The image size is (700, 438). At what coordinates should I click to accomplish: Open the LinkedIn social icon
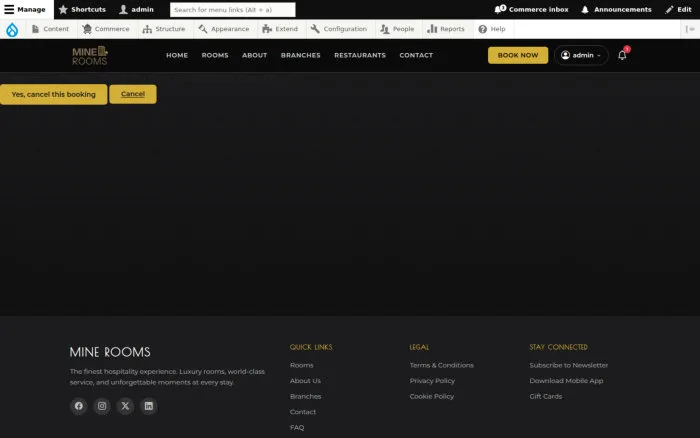pyautogui.click(x=149, y=406)
